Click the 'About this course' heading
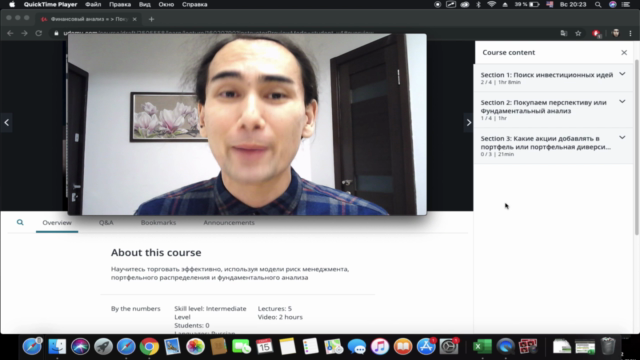This screenshot has height=360, width=640. (156, 252)
